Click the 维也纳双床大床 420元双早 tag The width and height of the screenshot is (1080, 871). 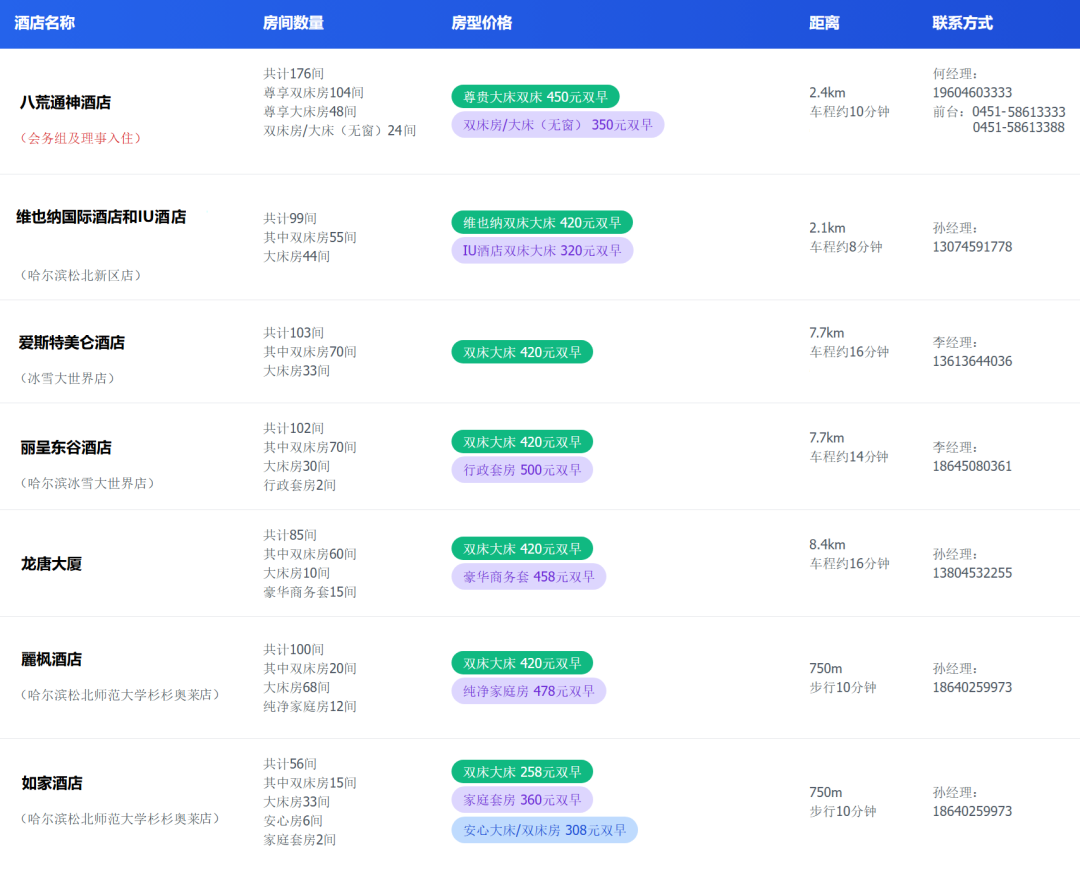point(542,222)
